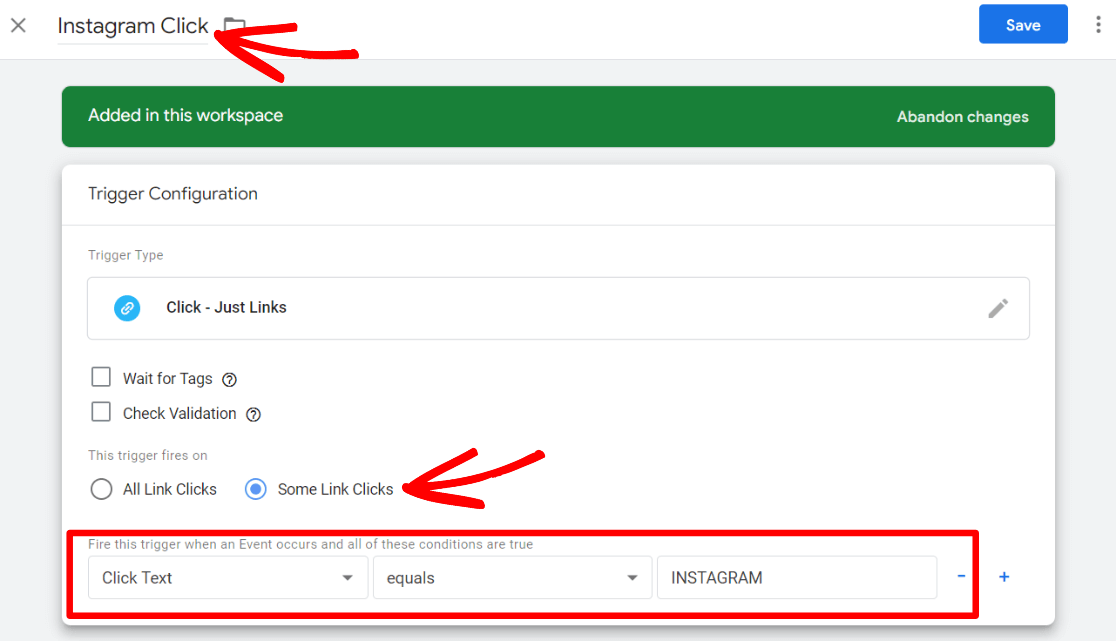Remove condition using the minus icon

click(x=961, y=577)
